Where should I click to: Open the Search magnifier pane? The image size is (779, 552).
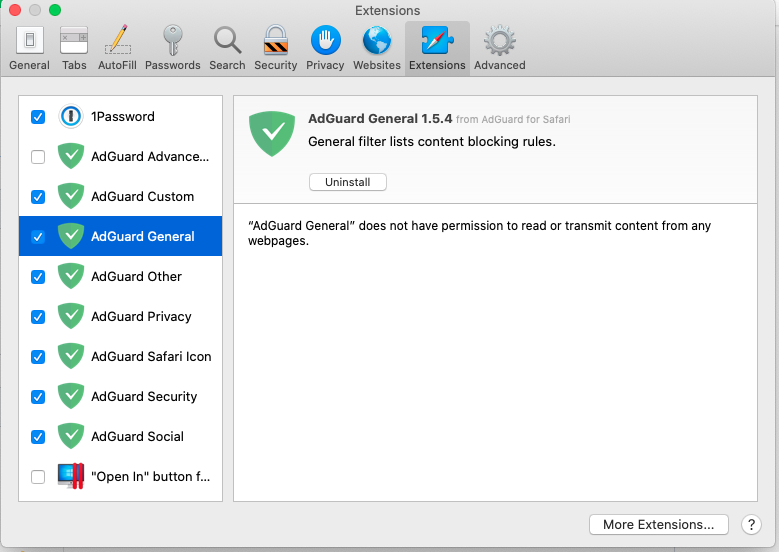click(227, 49)
